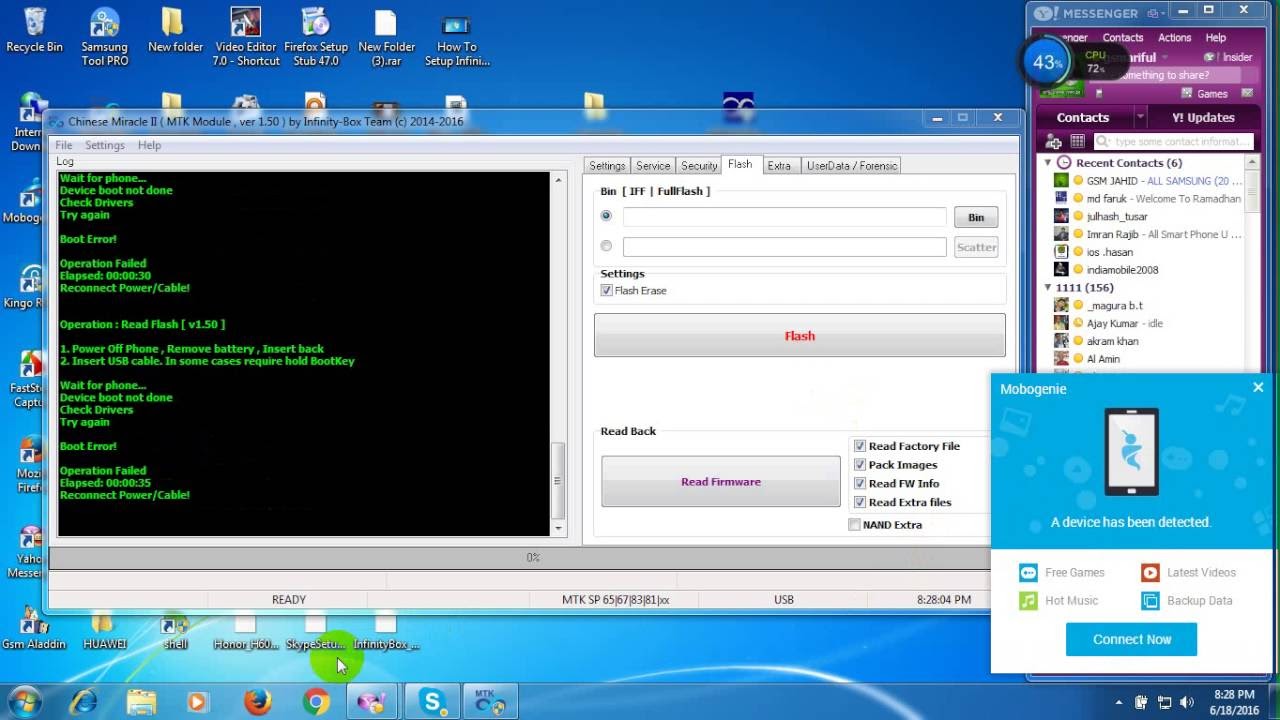The height and width of the screenshot is (720, 1280).
Task: Open the Settings menu in Chinese Miracle
Action: (x=104, y=145)
